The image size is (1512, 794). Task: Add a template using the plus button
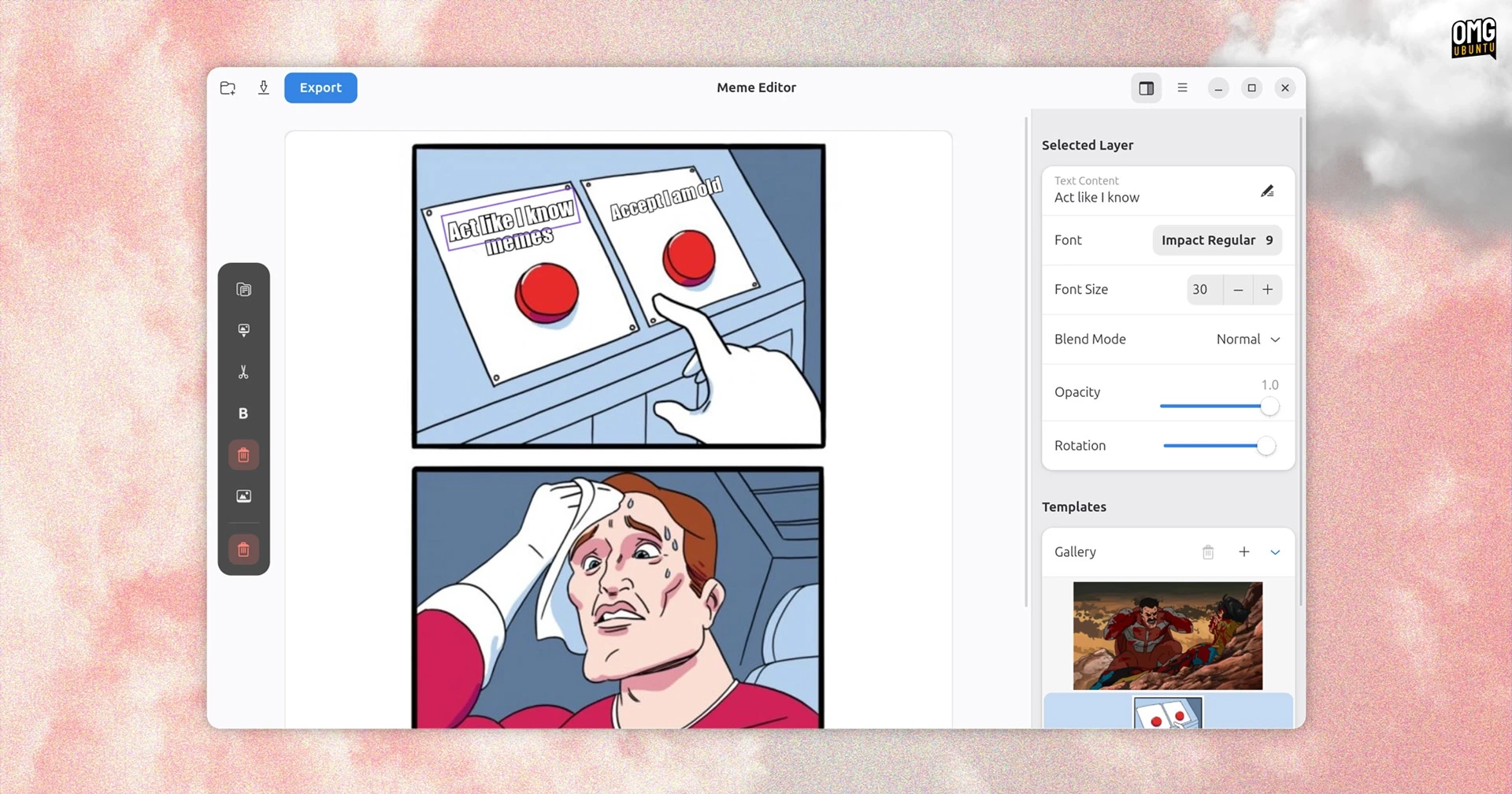(1244, 551)
